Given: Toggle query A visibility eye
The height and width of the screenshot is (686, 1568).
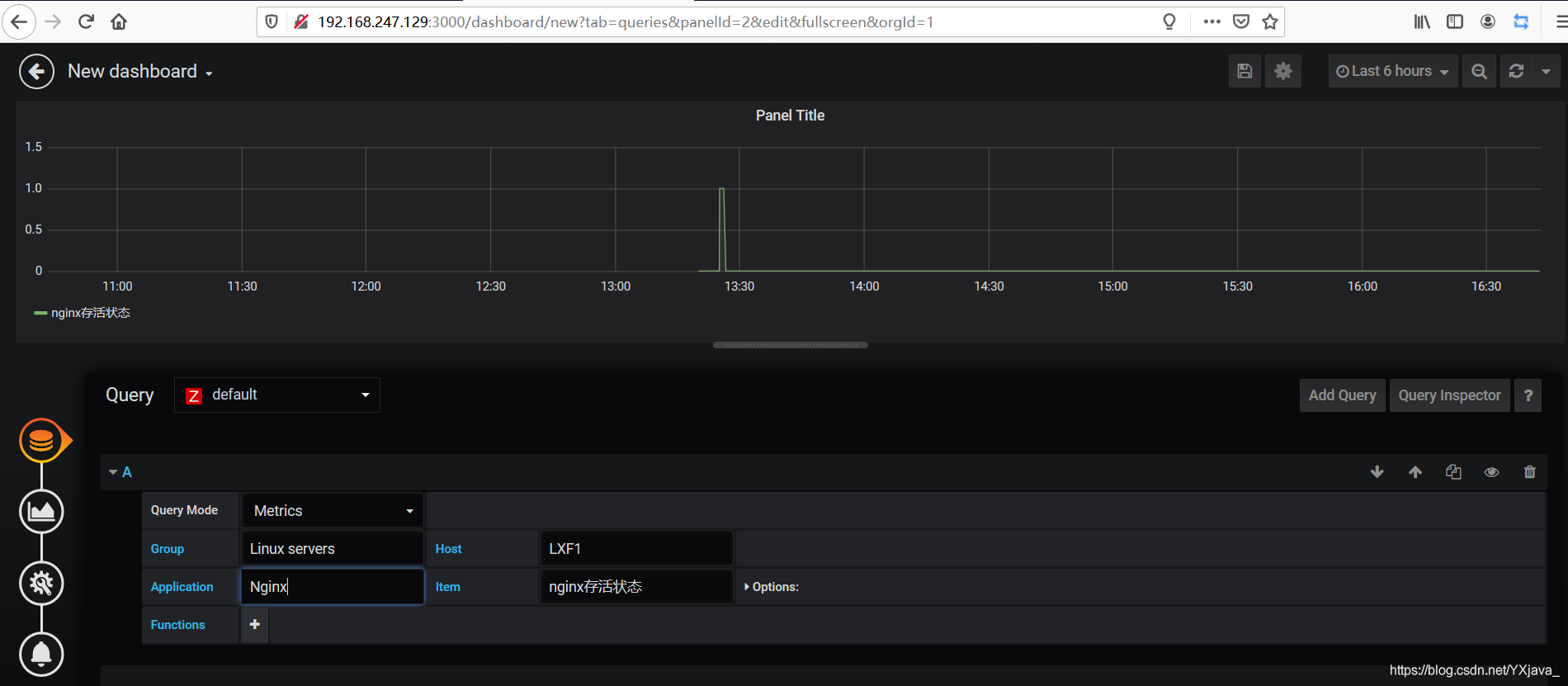Looking at the screenshot, I should click(x=1491, y=472).
